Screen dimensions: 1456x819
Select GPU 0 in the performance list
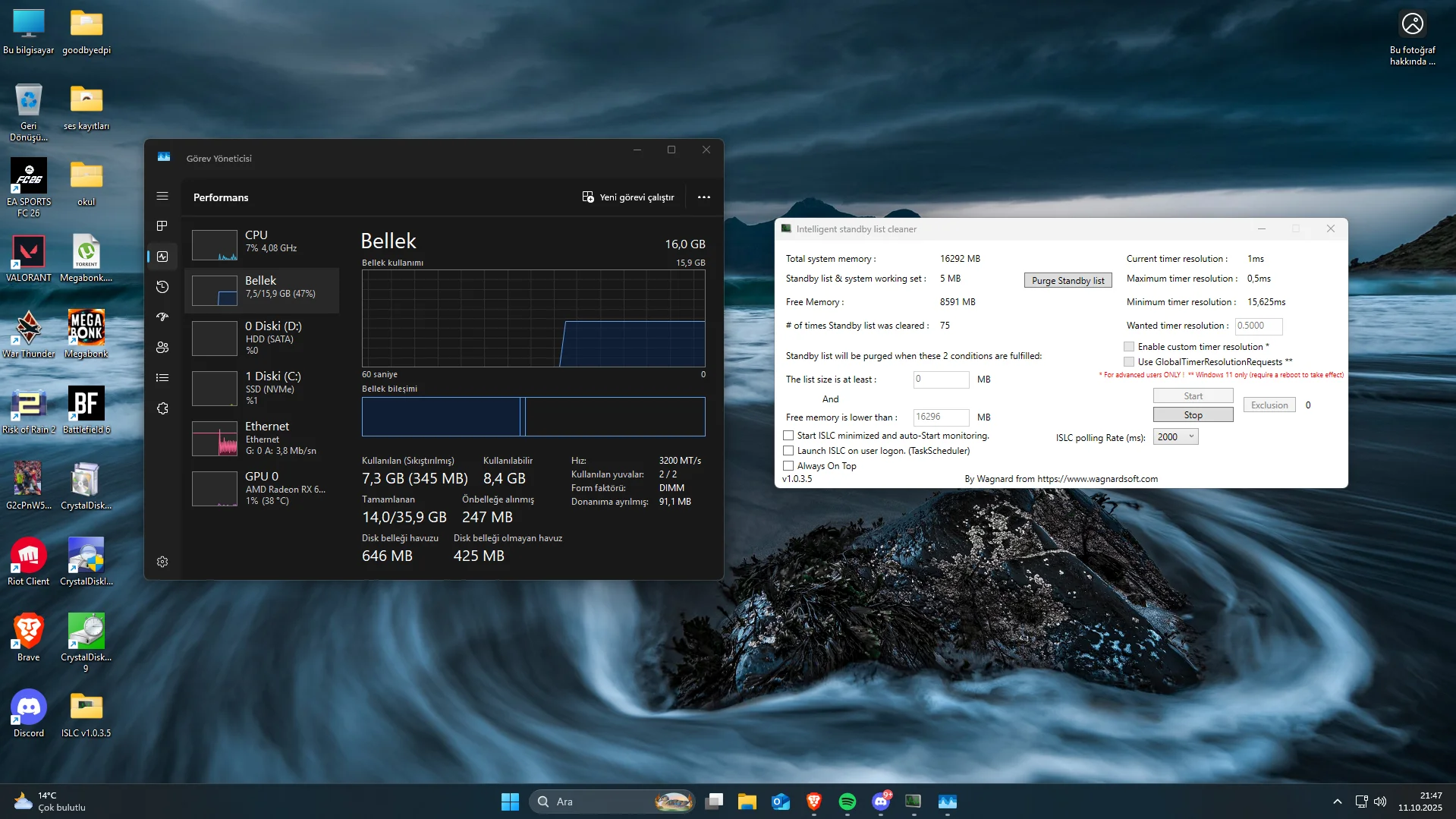262,488
